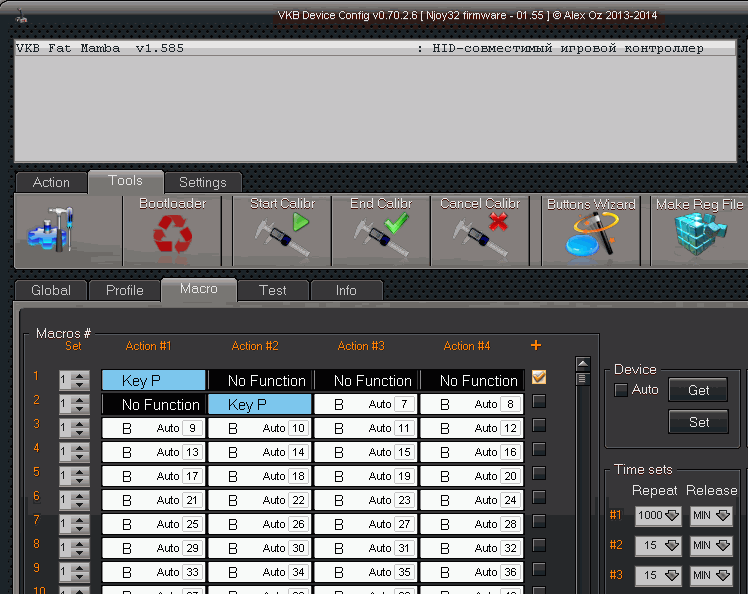The height and width of the screenshot is (594, 748).
Task: Click the app icon in title bar
Action: [x=21, y=18]
